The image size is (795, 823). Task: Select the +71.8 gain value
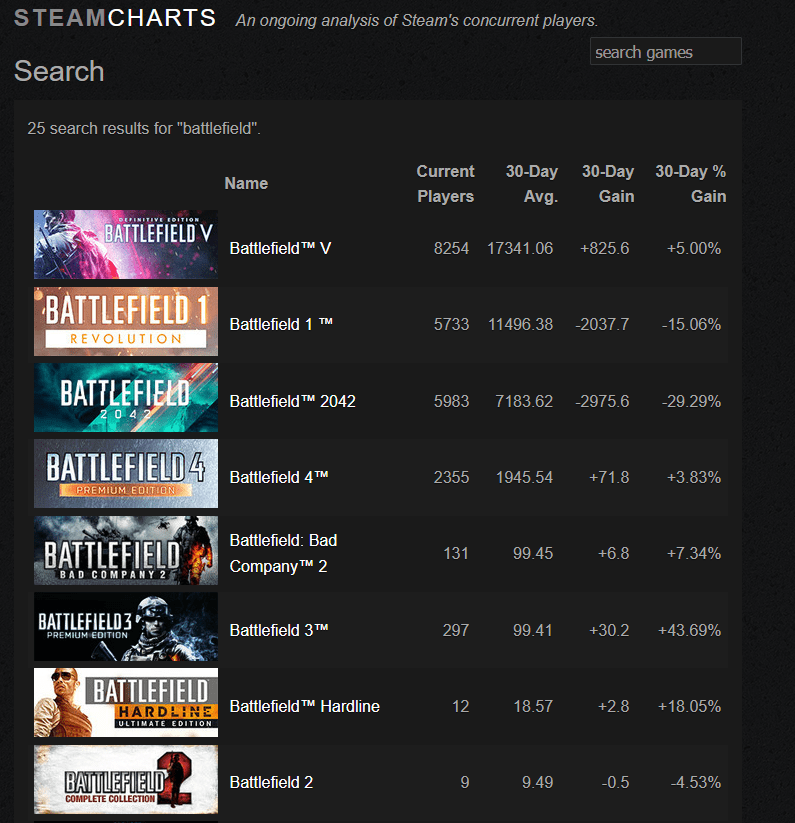click(x=609, y=477)
